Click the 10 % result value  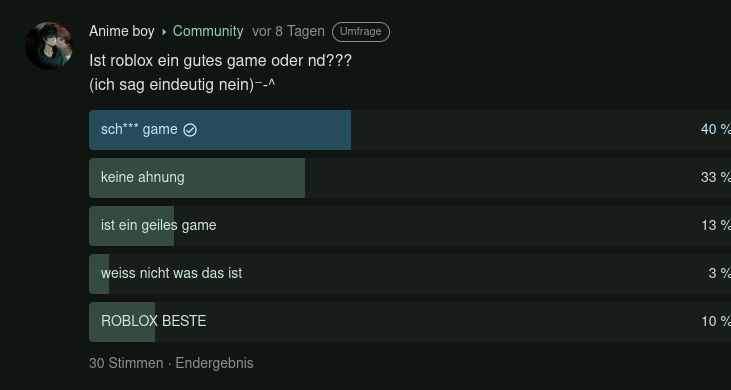tap(716, 322)
